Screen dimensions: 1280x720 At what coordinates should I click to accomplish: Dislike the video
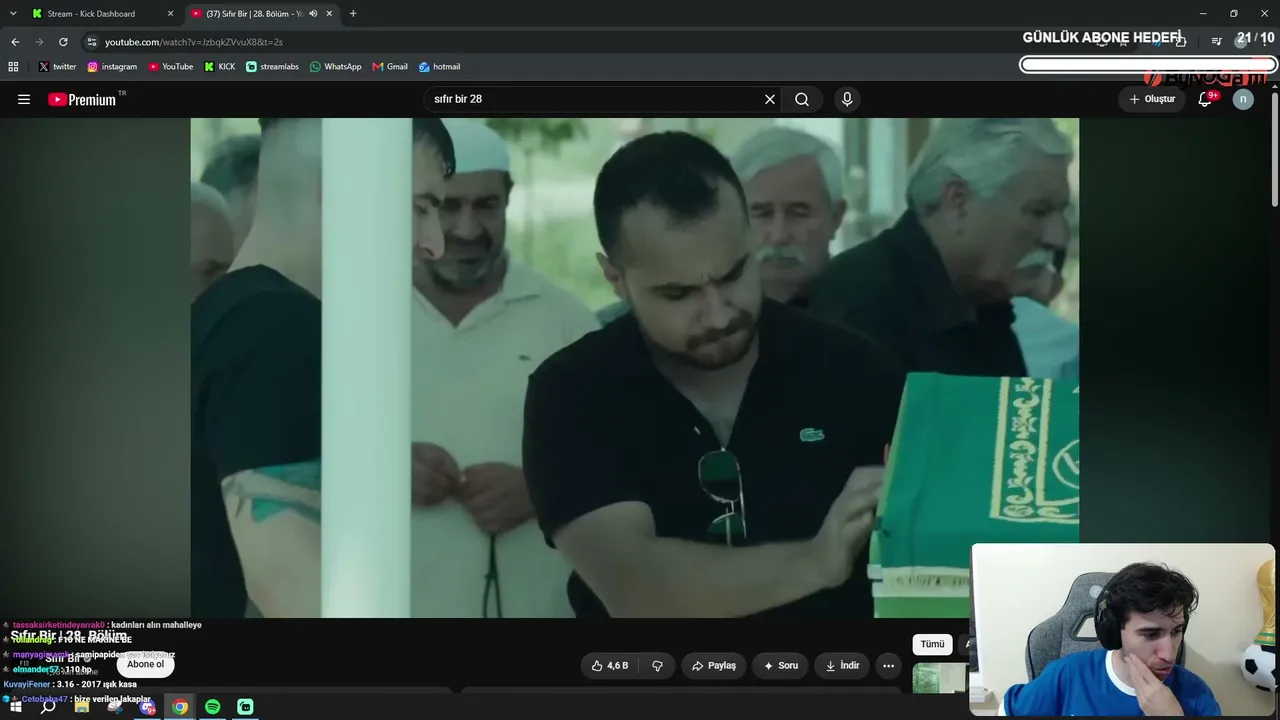point(658,665)
